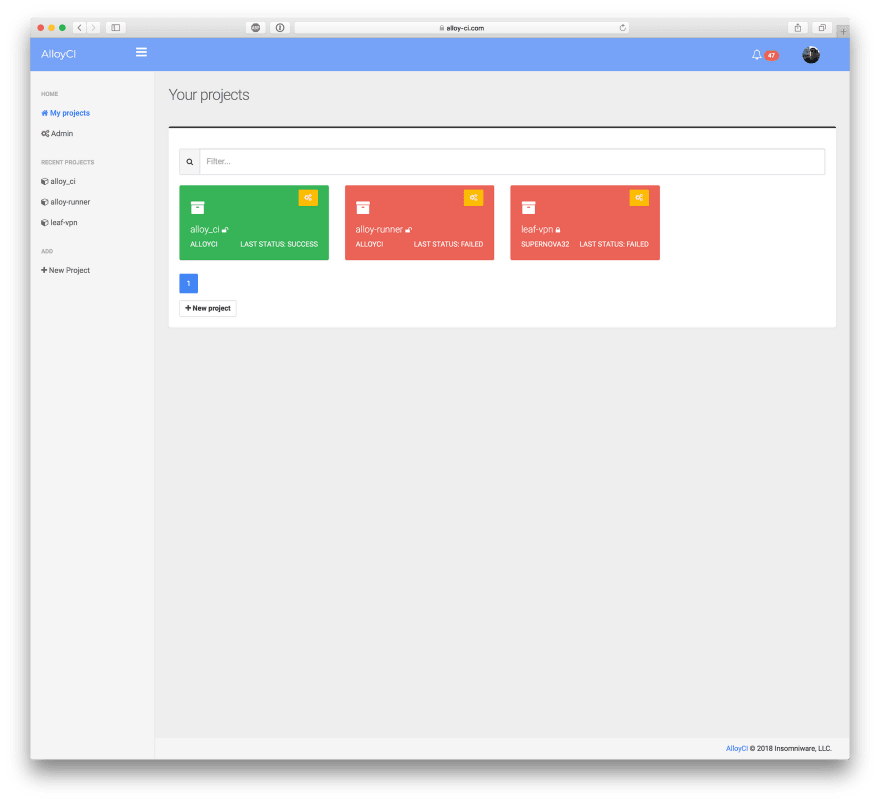Open settings gear on leaf-vpn card

[639, 198]
